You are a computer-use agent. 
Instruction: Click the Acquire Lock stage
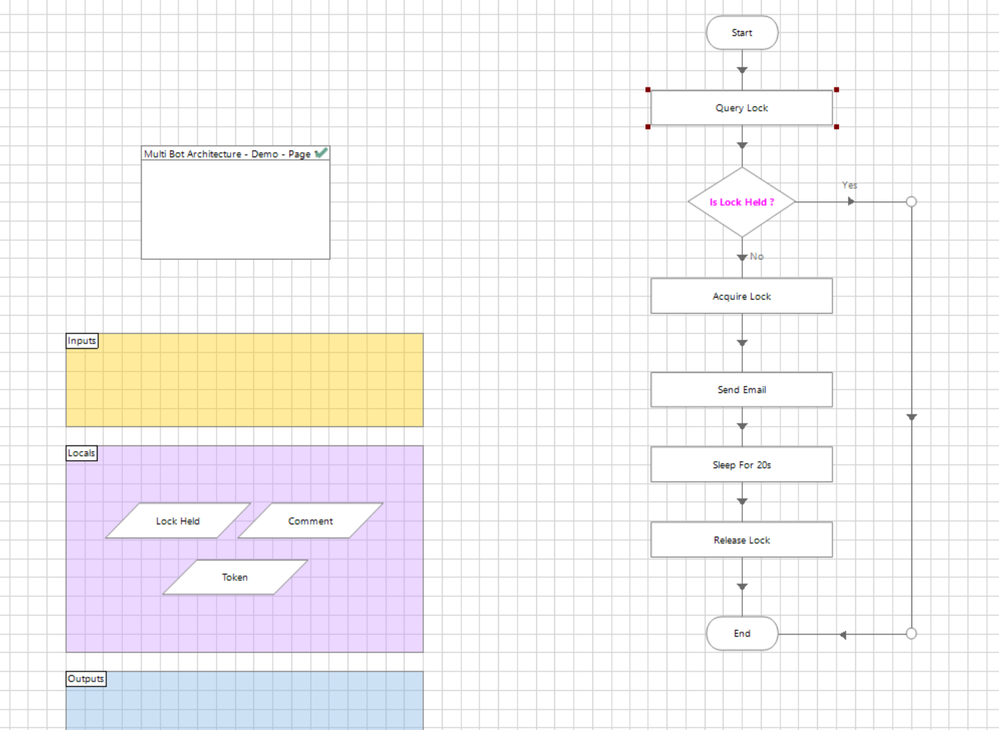click(x=742, y=296)
